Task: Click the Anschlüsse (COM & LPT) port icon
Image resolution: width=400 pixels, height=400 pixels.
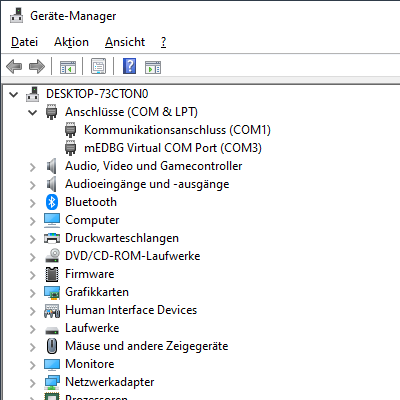Action: click(x=51, y=112)
